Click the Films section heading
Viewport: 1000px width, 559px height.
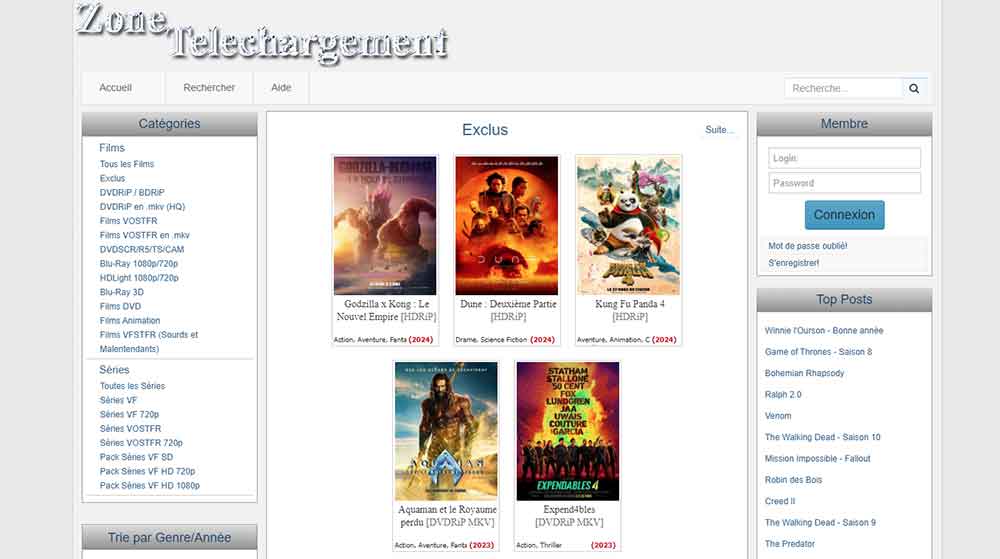(112, 148)
